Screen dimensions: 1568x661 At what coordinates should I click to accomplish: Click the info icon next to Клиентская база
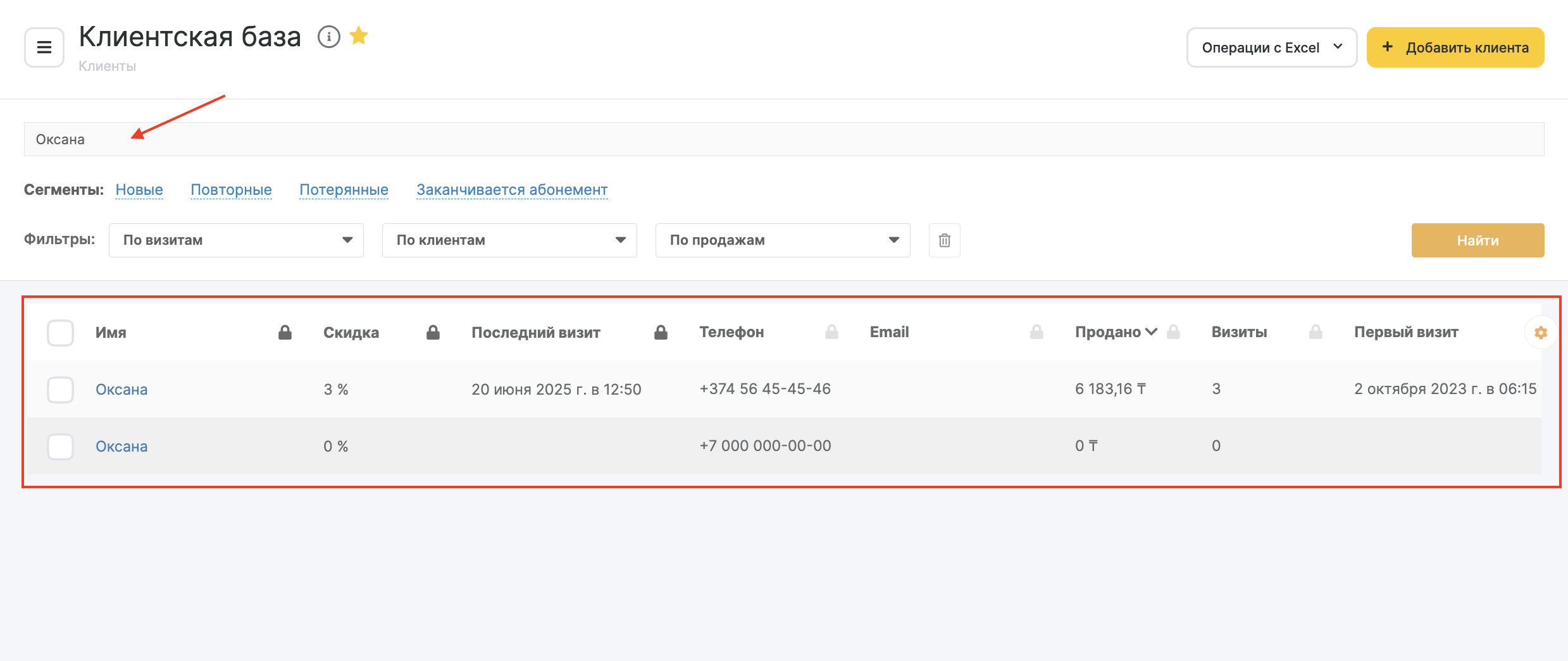point(328,37)
